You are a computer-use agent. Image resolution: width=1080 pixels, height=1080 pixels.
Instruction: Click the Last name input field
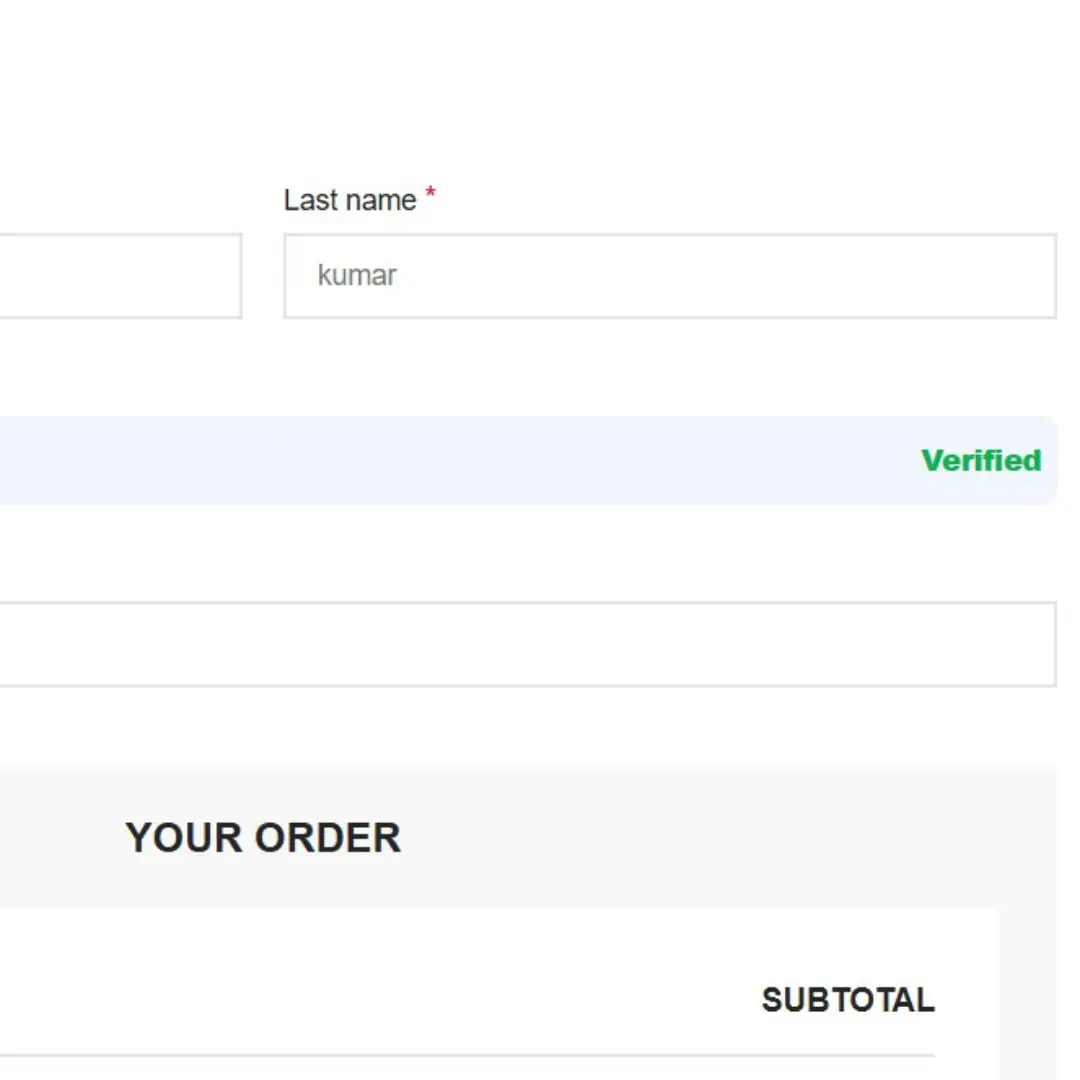click(670, 276)
